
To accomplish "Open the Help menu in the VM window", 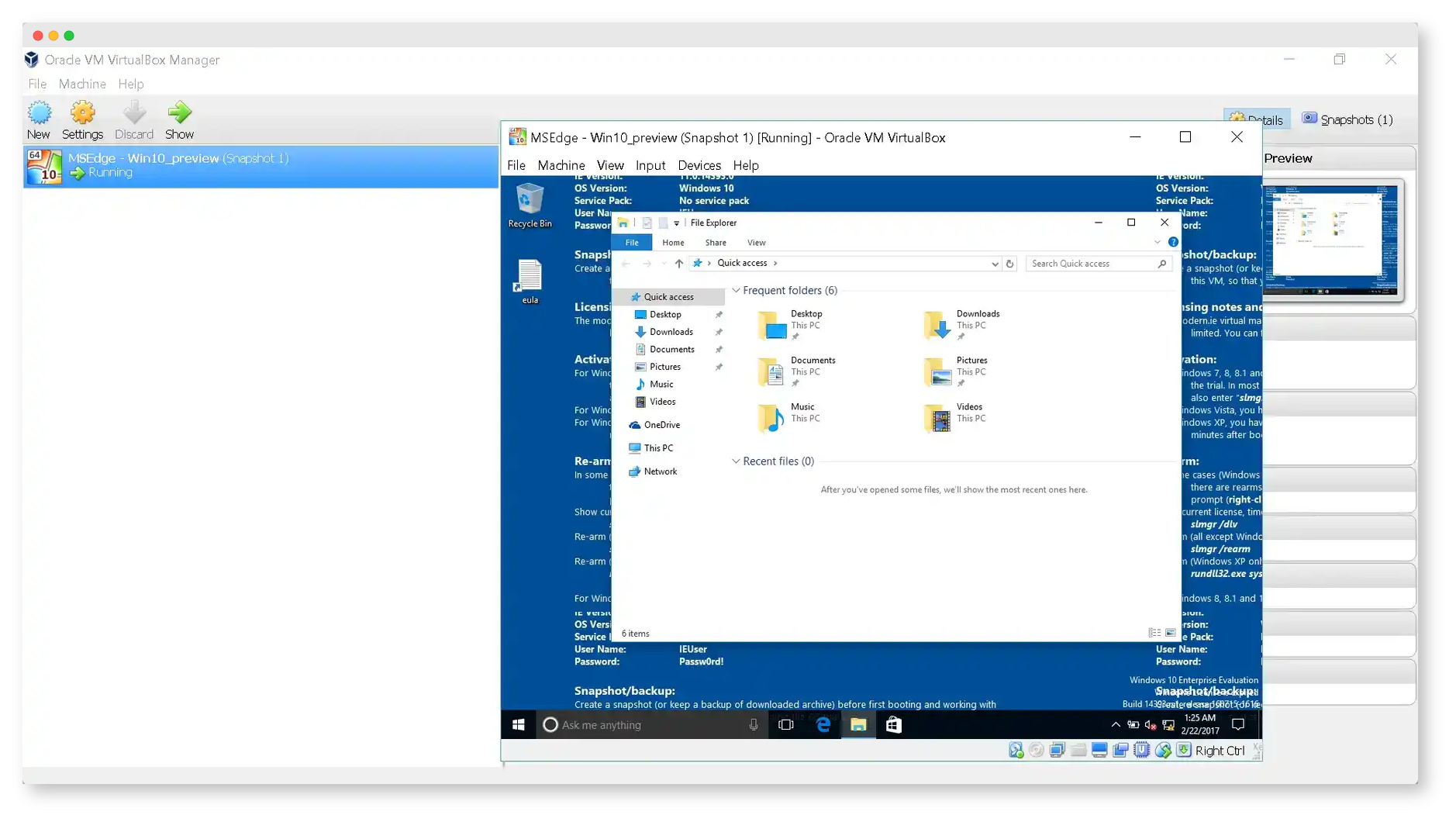I will pyautogui.click(x=745, y=165).
